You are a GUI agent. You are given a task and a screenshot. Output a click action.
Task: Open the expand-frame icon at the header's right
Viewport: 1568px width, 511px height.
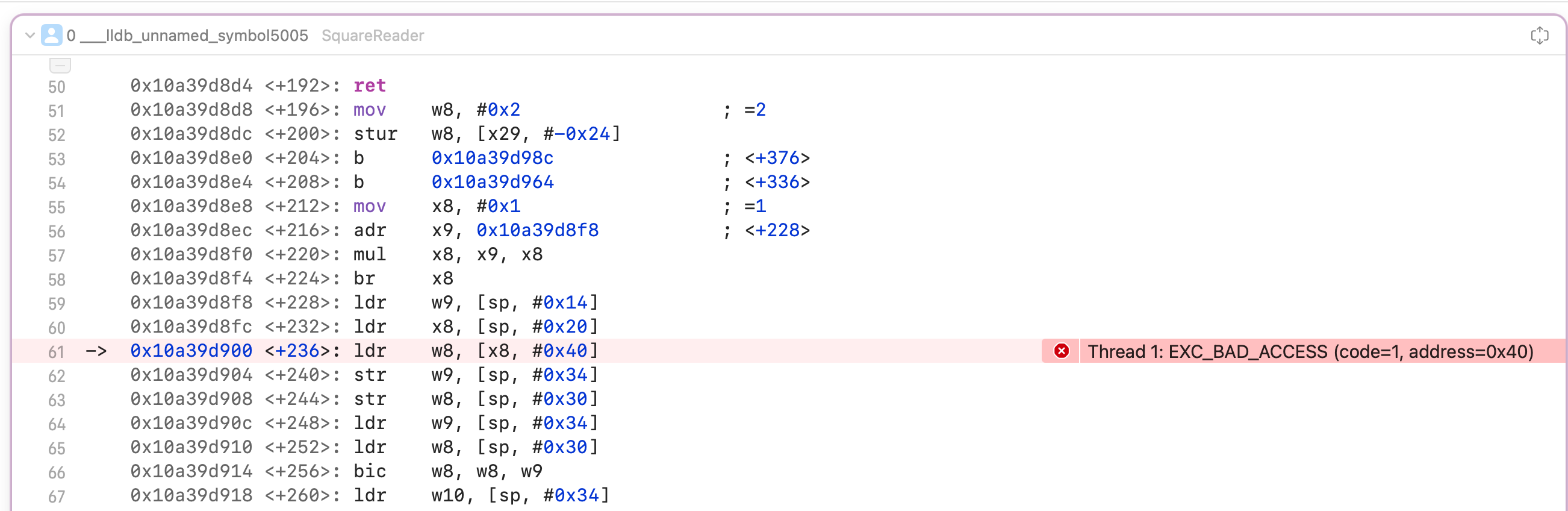click(x=1539, y=36)
